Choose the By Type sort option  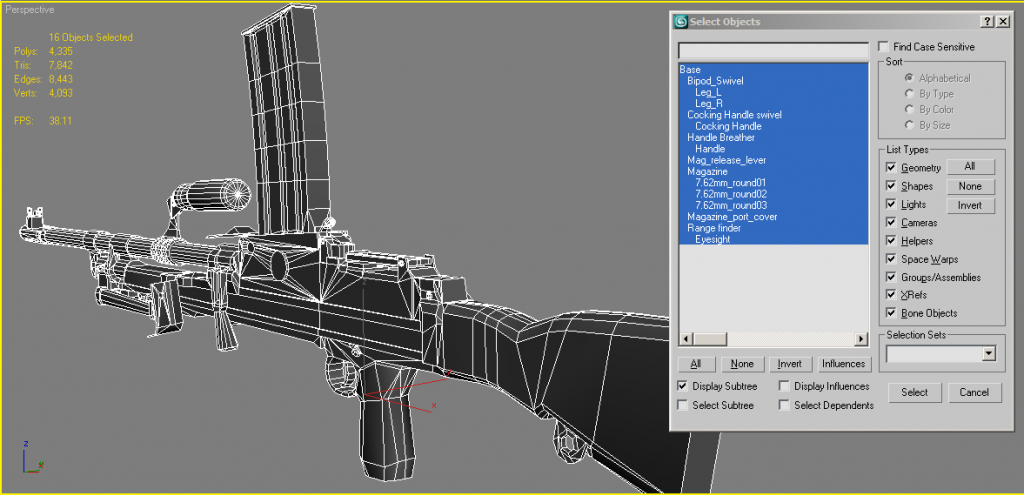tap(909, 94)
